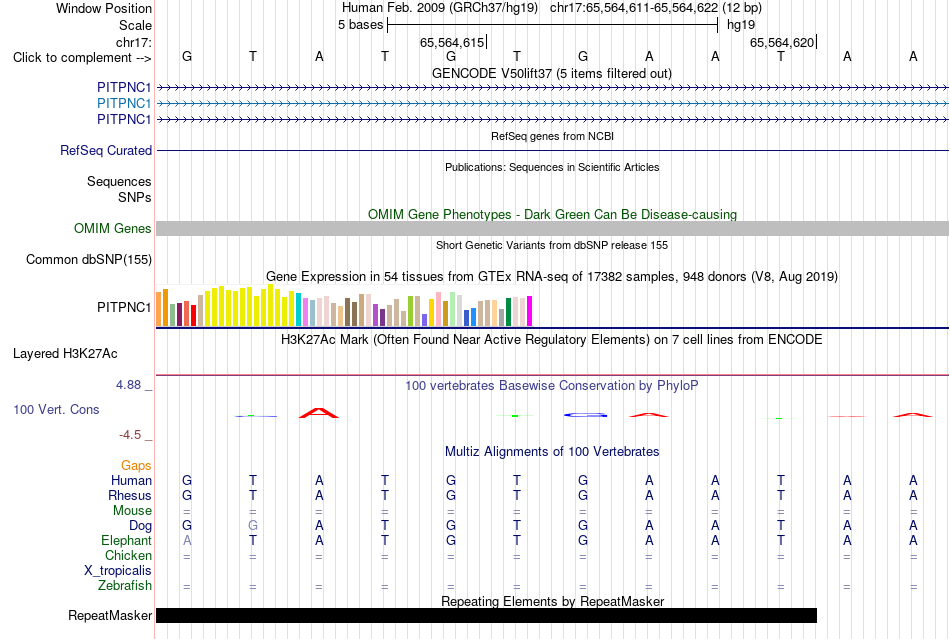950x639 pixels.
Task: Open 'Publications: Sequences in Scientific Articles' title
Action: (x=552, y=167)
